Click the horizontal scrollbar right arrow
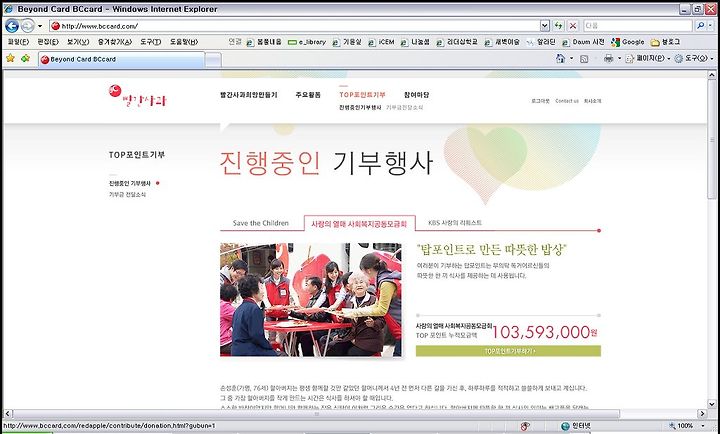 702,414
